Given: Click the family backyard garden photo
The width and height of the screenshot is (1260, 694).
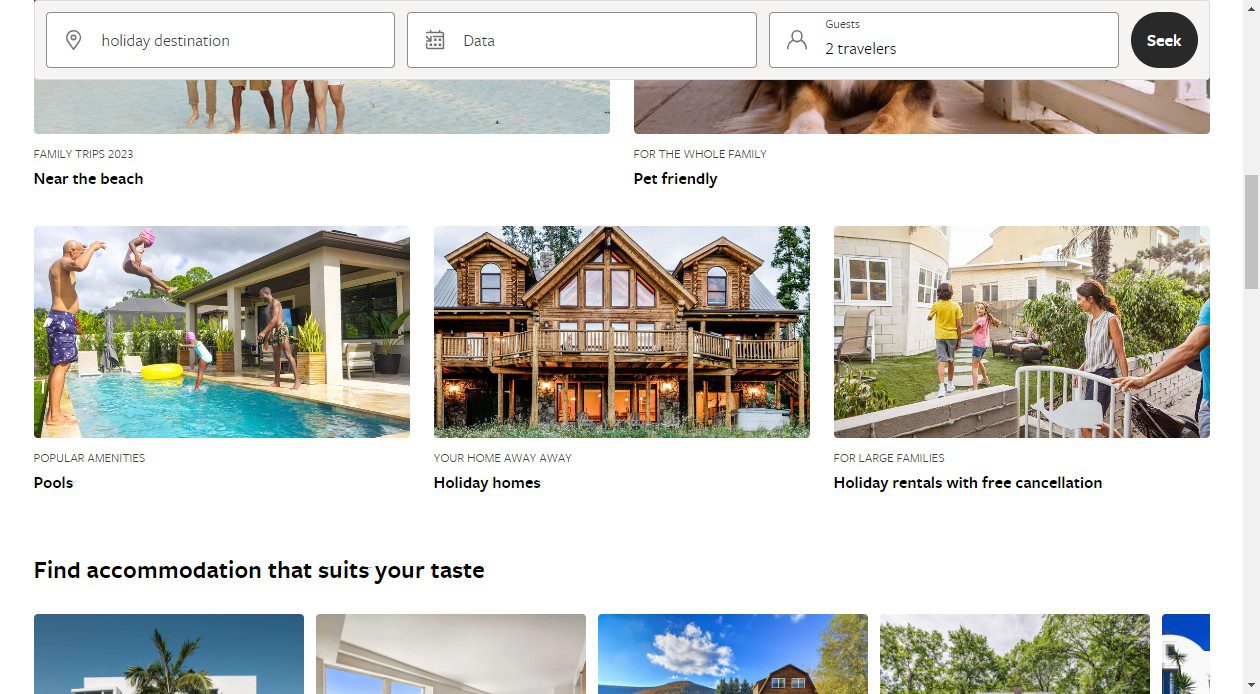Looking at the screenshot, I should [x=1022, y=332].
